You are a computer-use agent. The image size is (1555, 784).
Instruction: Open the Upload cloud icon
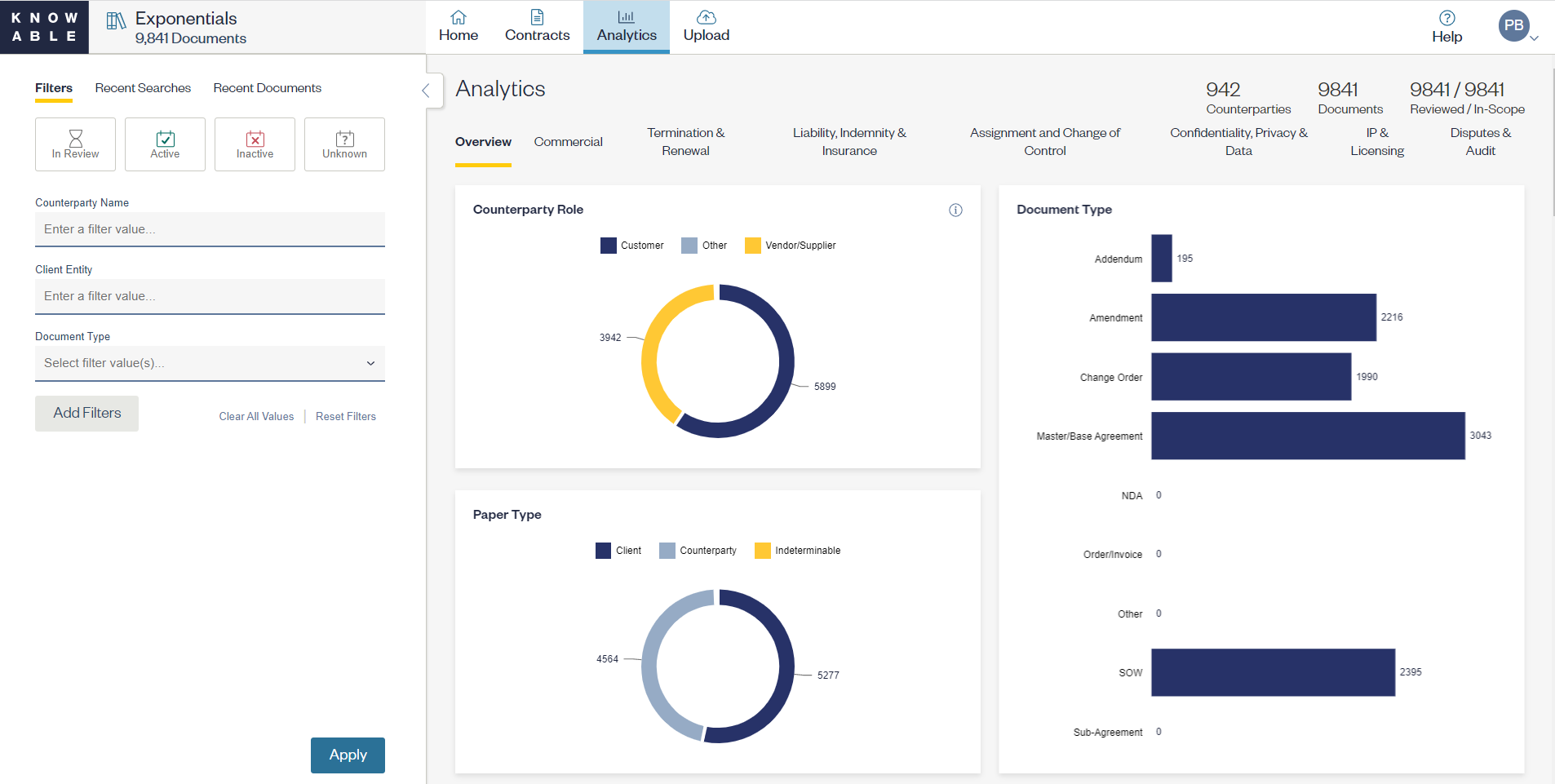pyautogui.click(x=707, y=17)
